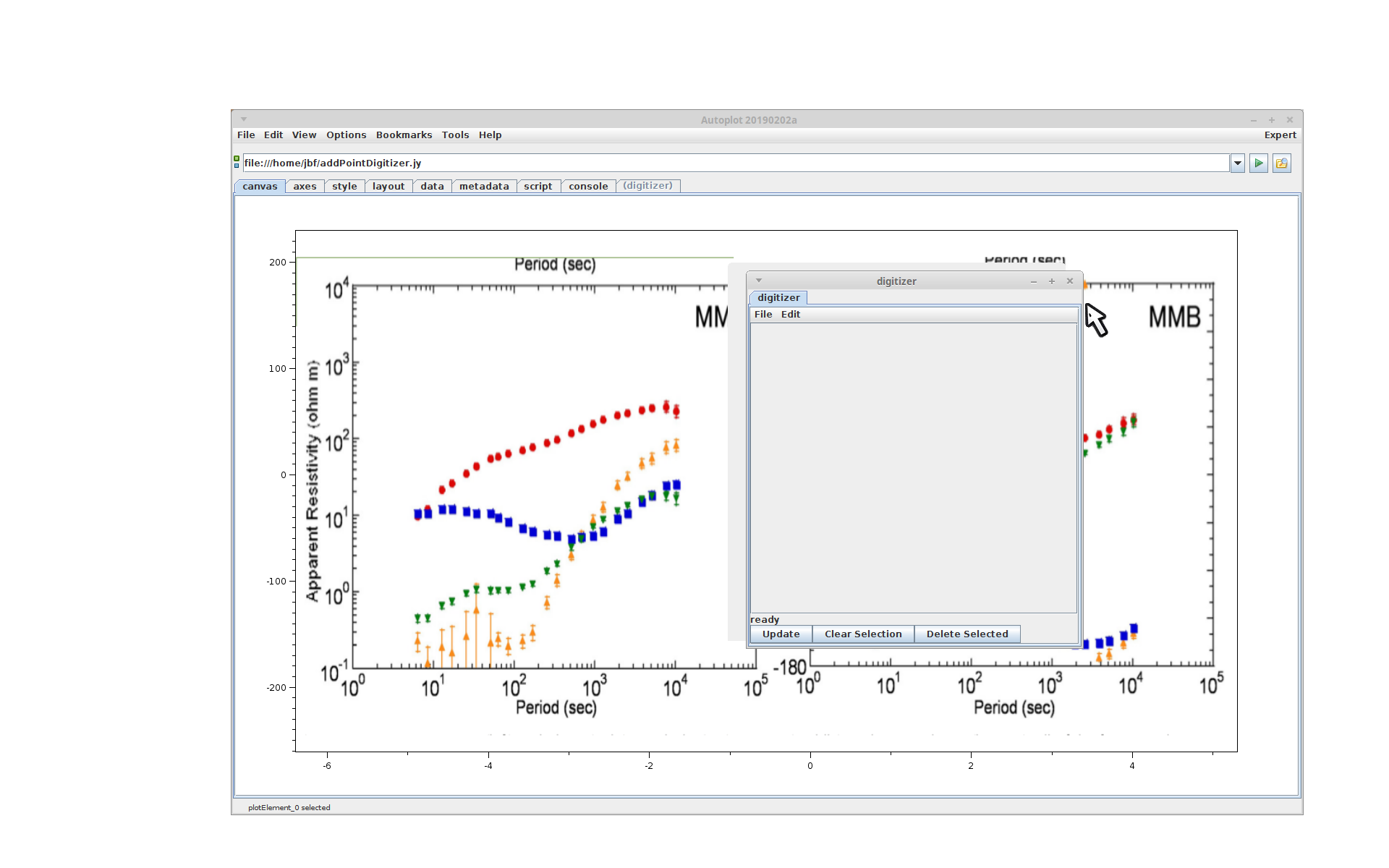The width and height of the screenshot is (1389, 868).
Task: Switch to the script tab
Action: [538, 186]
